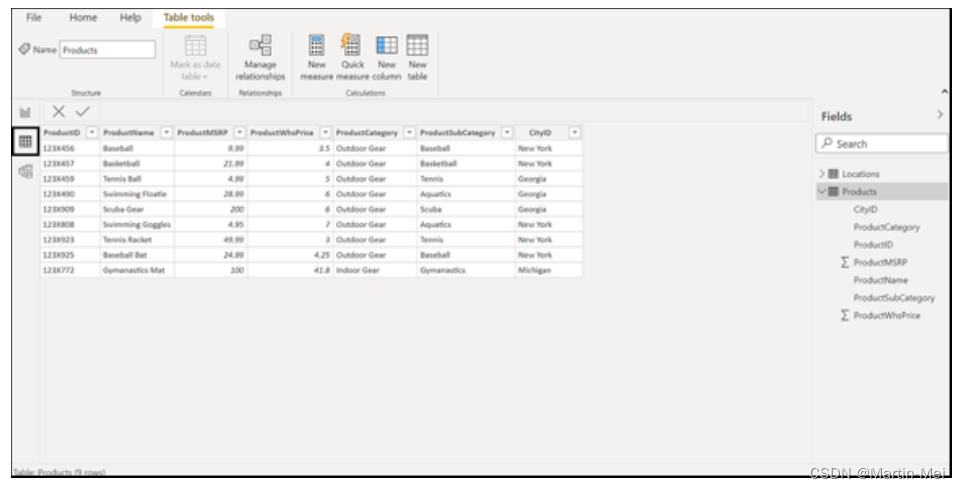Click the cell with value 49.99

pyautogui.click(x=211, y=240)
